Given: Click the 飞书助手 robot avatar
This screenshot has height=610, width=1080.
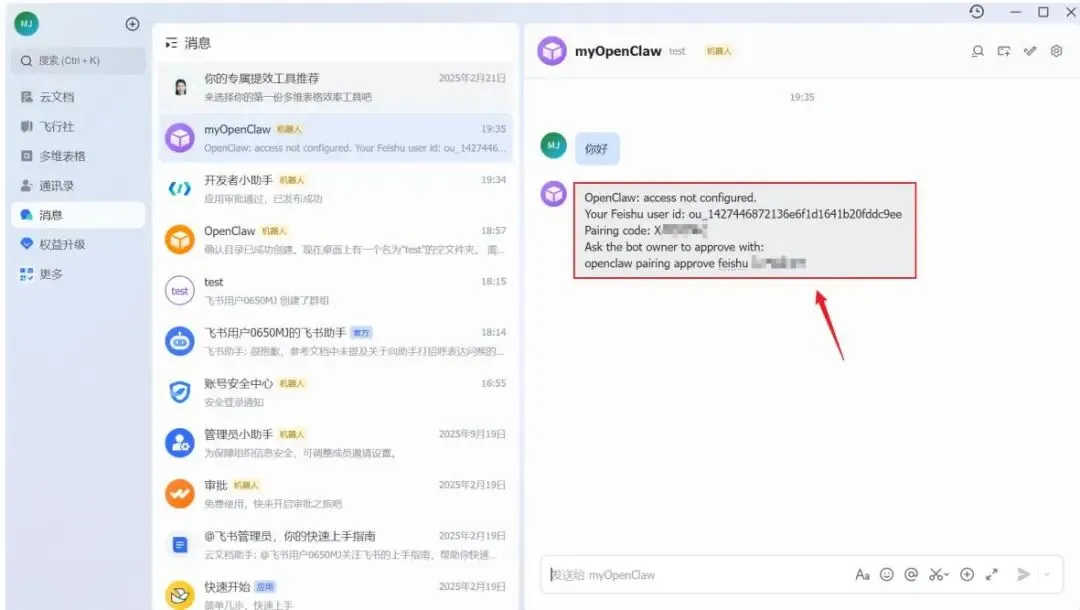Looking at the screenshot, I should coord(180,341).
